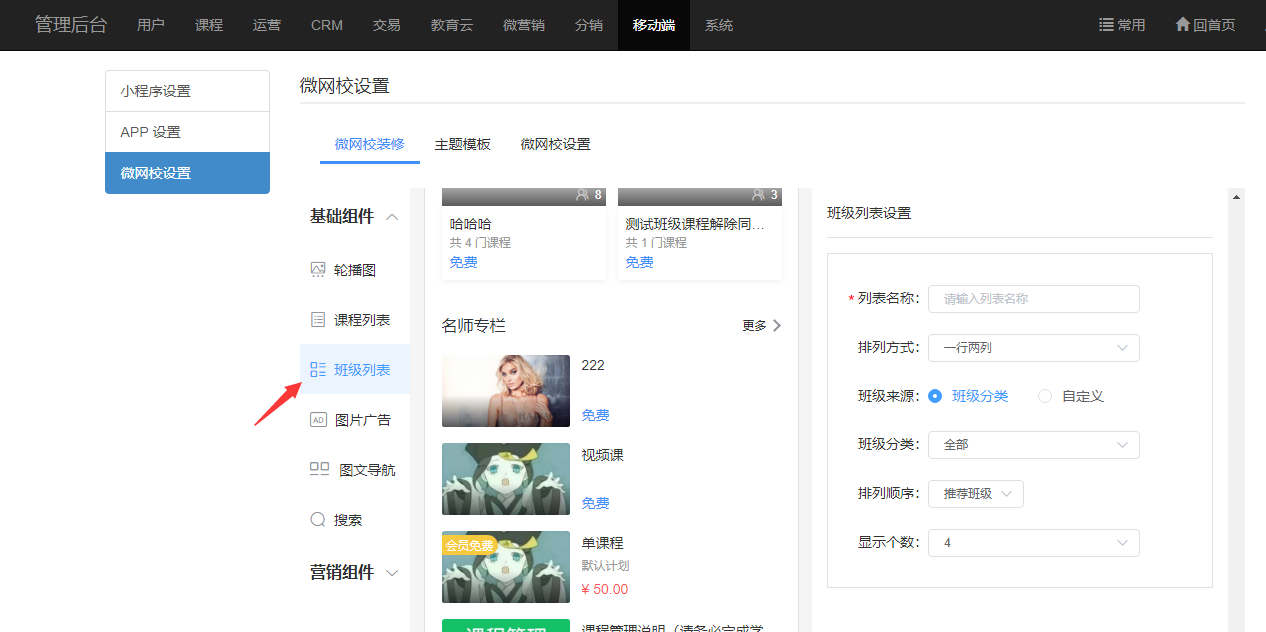
Task: Click 更多 link in 名师专栏
Action: click(x=761, y=326)
